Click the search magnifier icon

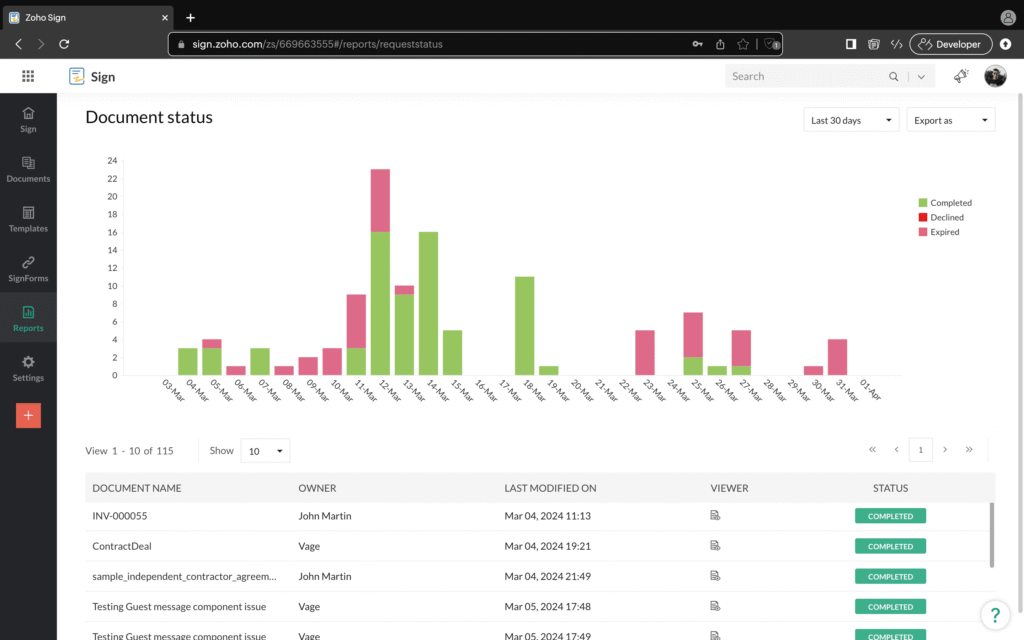point(894,77)
